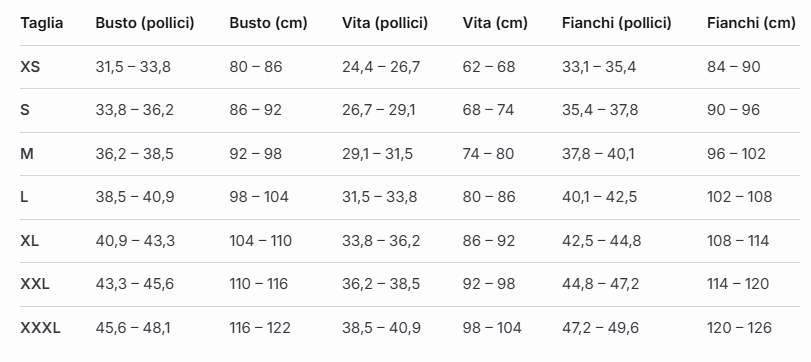This screenshot has height=362, width=811.
Task: Click the XXL size row label
Action: 35,284
